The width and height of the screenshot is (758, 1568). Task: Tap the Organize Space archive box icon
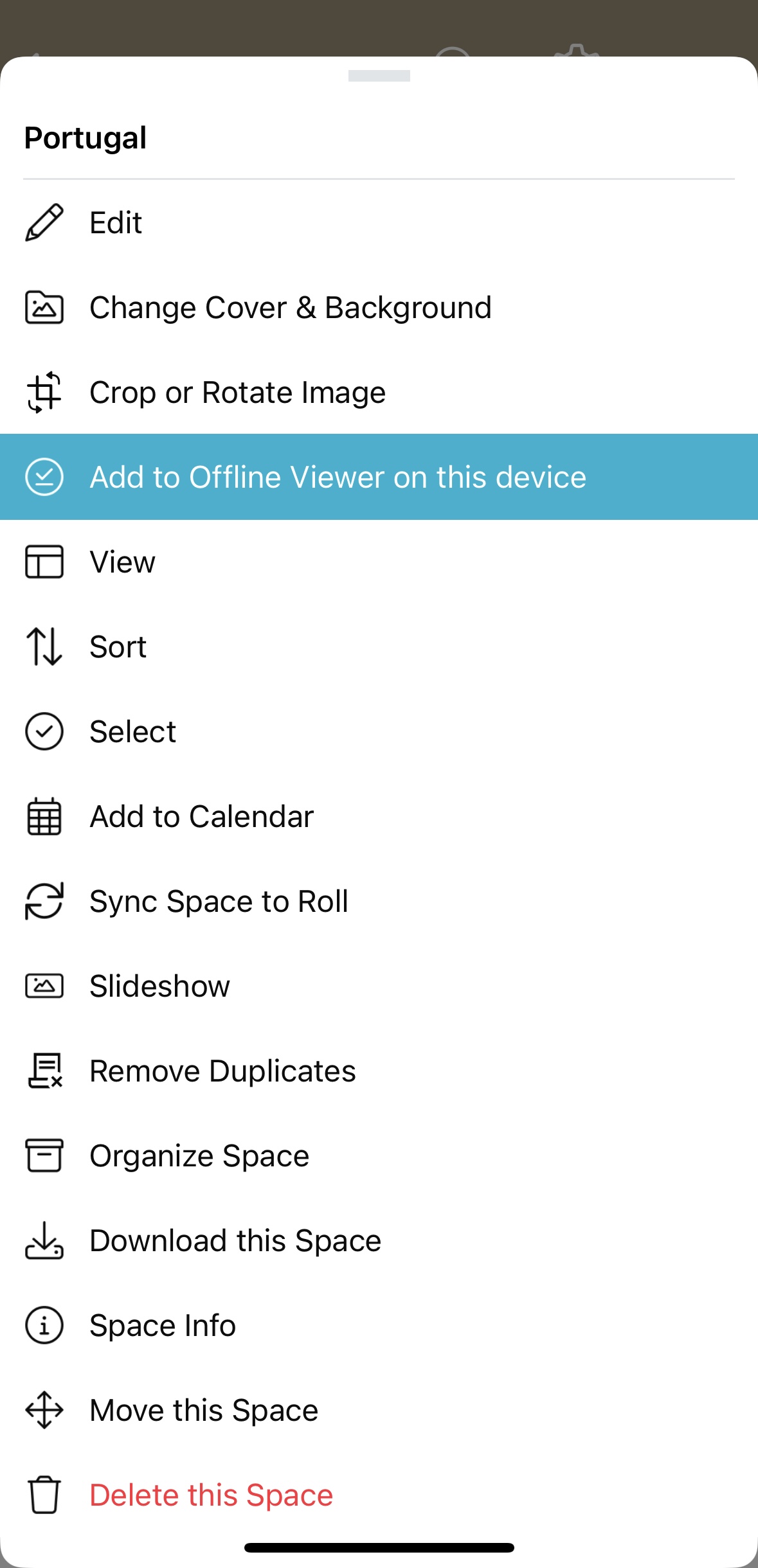click(44, 1155)
